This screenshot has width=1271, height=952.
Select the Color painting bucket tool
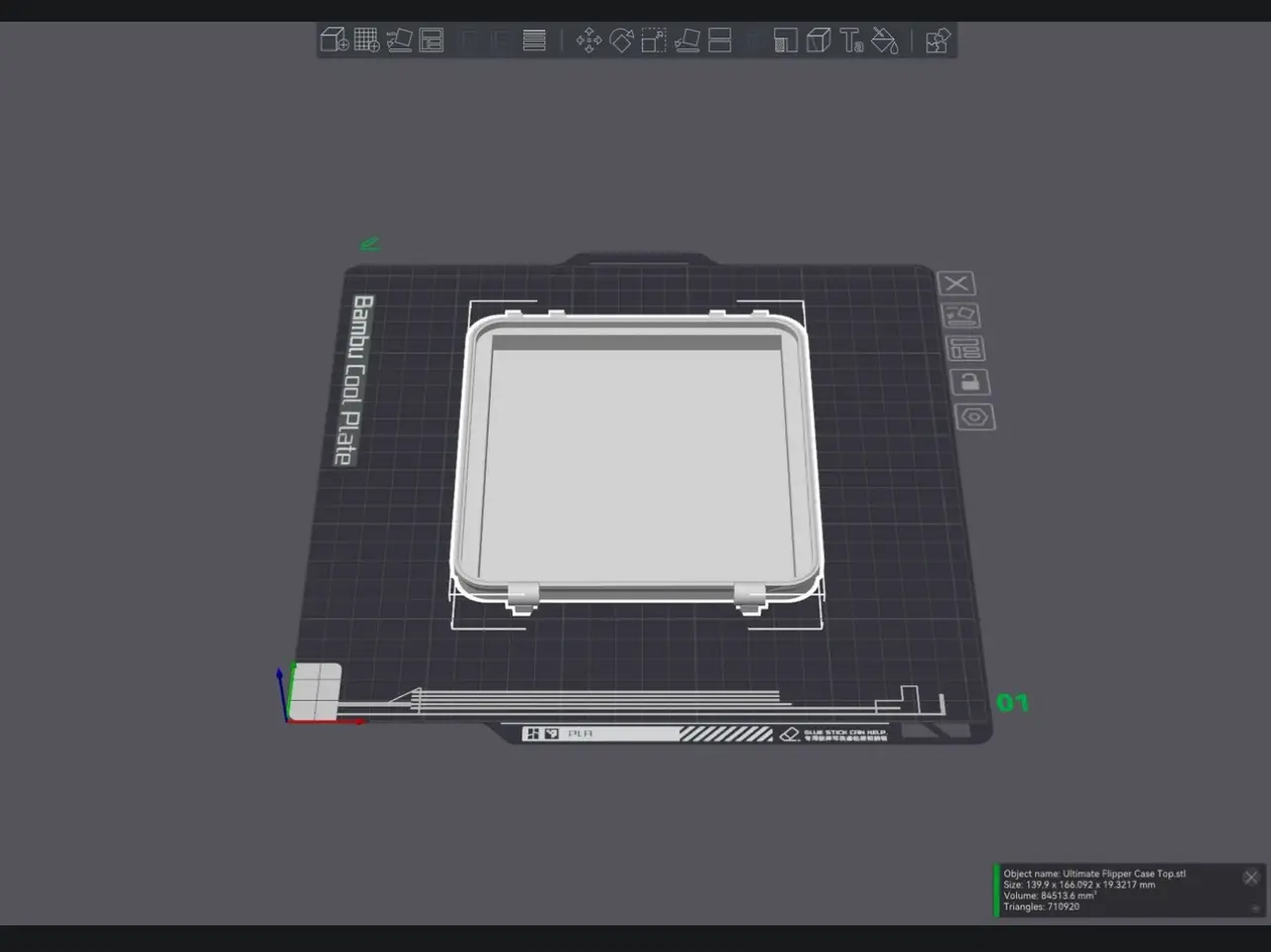885,40
